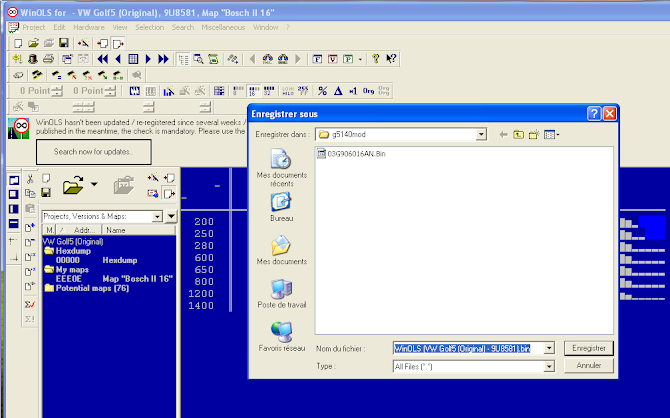Click the New project icon in top toolbar

point(18,43)
